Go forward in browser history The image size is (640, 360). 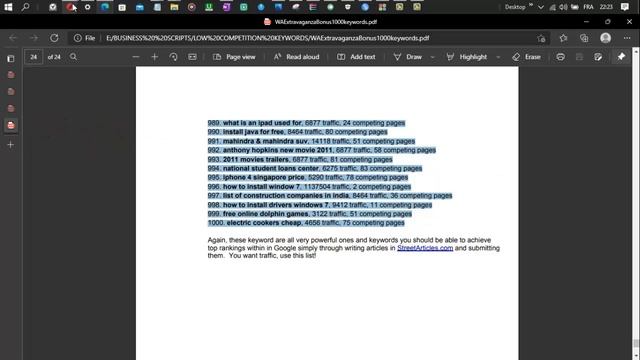tap(34, 38)
